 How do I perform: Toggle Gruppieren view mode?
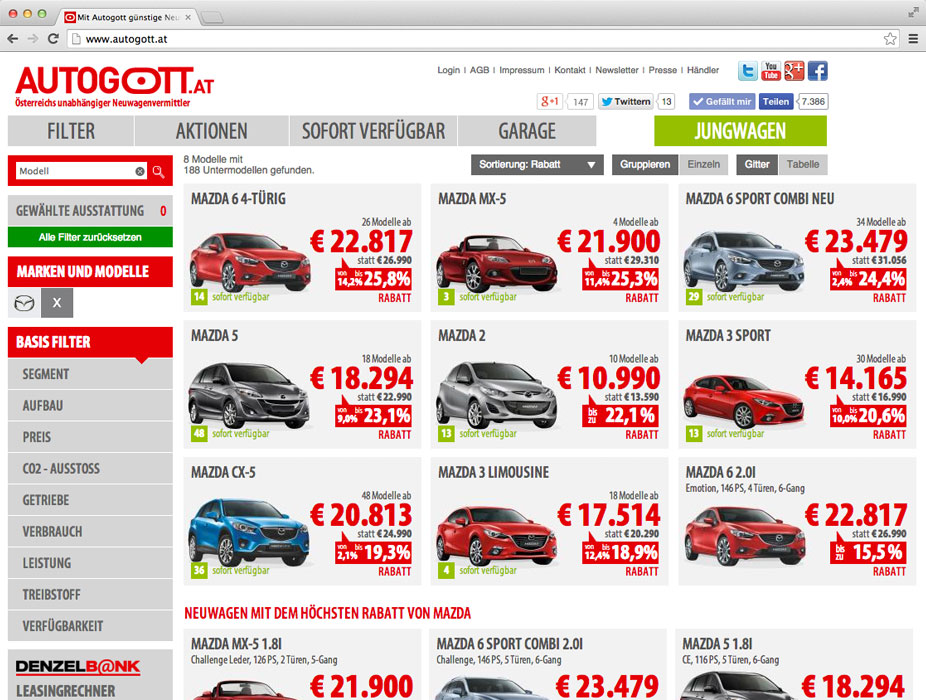[x=645, y=165]
